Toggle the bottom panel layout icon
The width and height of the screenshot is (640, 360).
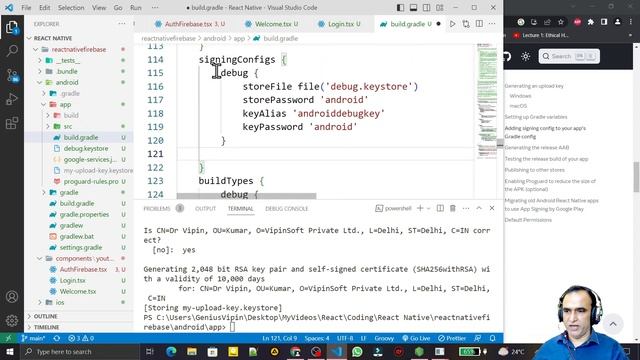pos(413,8)
